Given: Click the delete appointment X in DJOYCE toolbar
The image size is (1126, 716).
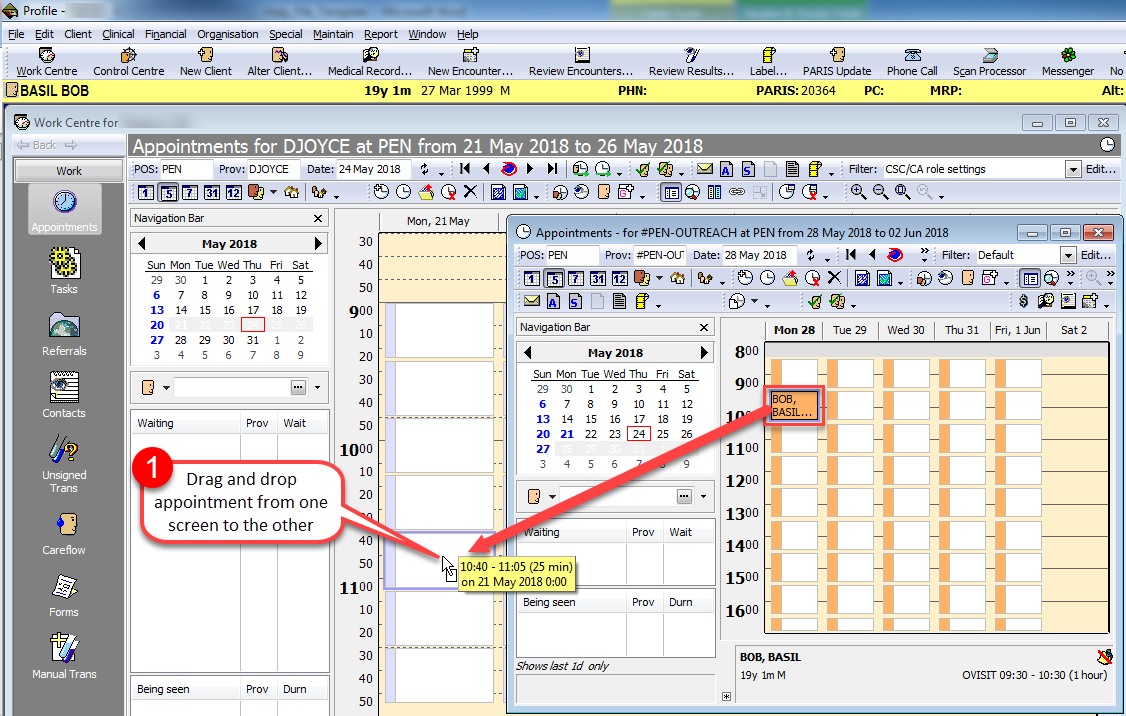Looking at the screenshot, I should point(470,192).
